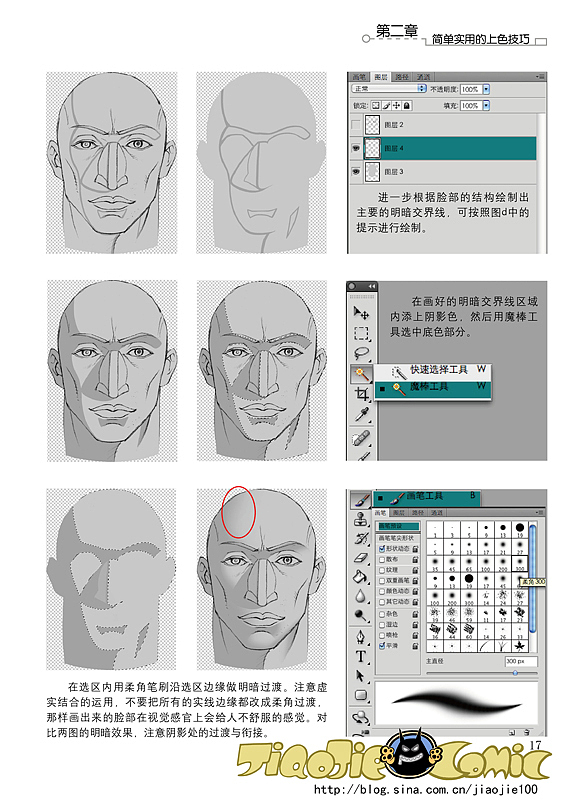Uncheck the 形状动态 checkbox
The image size is (578, 800).
click(382, 548)
